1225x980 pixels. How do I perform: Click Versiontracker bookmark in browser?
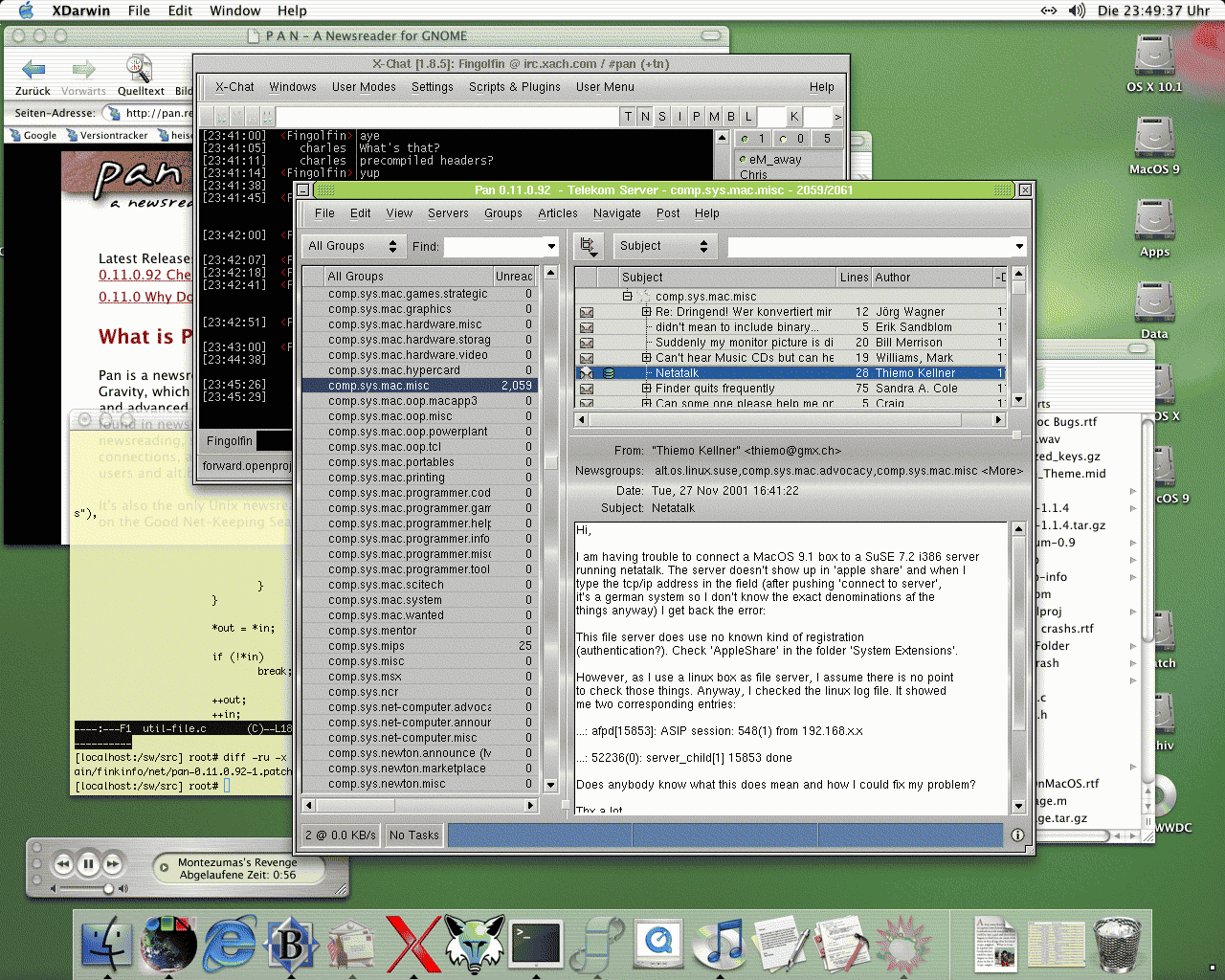[107, 136]
